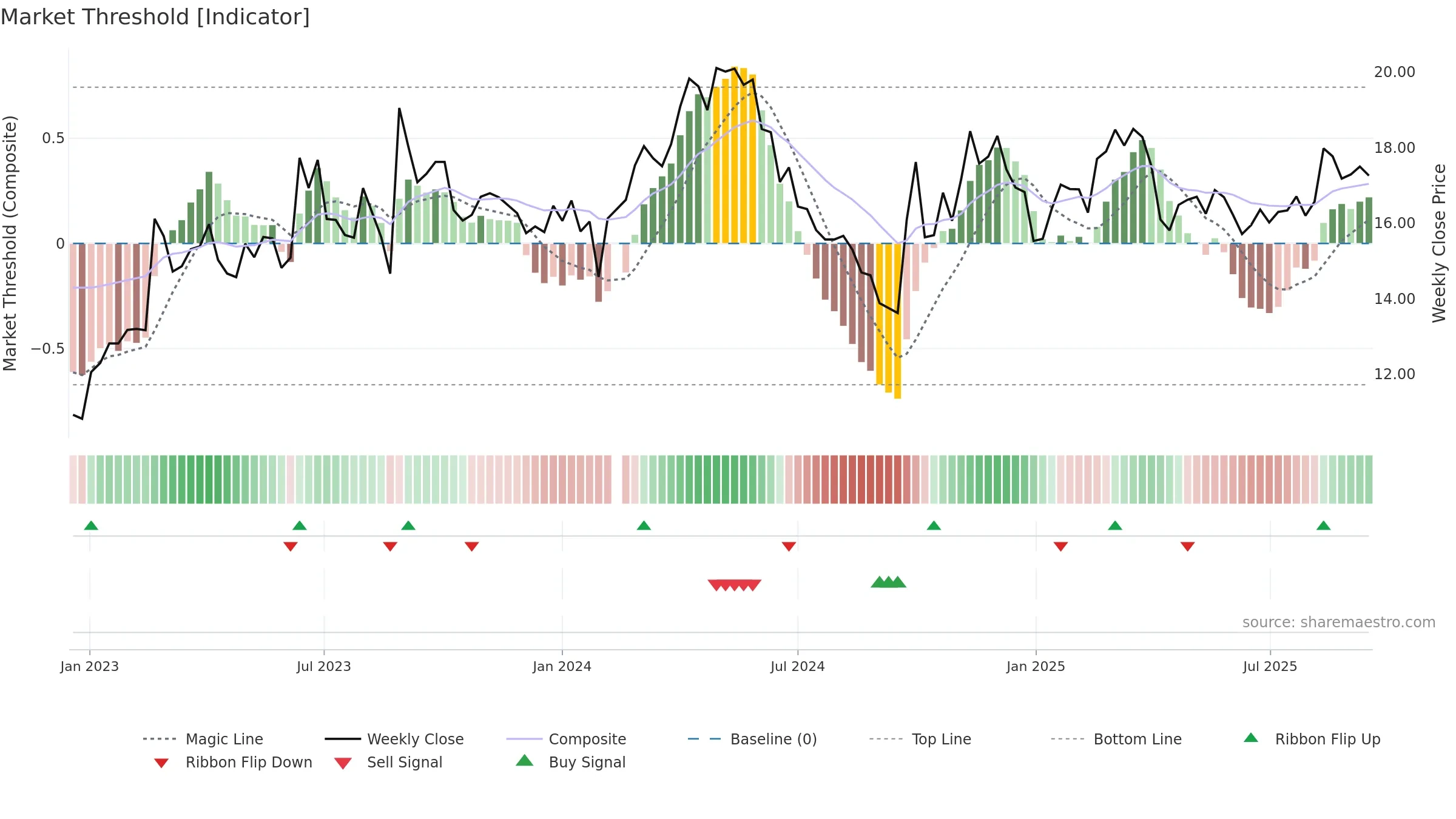Click the chart title Market Threshold [Indicator]
The width and height of the screenshot is (1456, 819).
pyautogui.click(x=155, y=17)
